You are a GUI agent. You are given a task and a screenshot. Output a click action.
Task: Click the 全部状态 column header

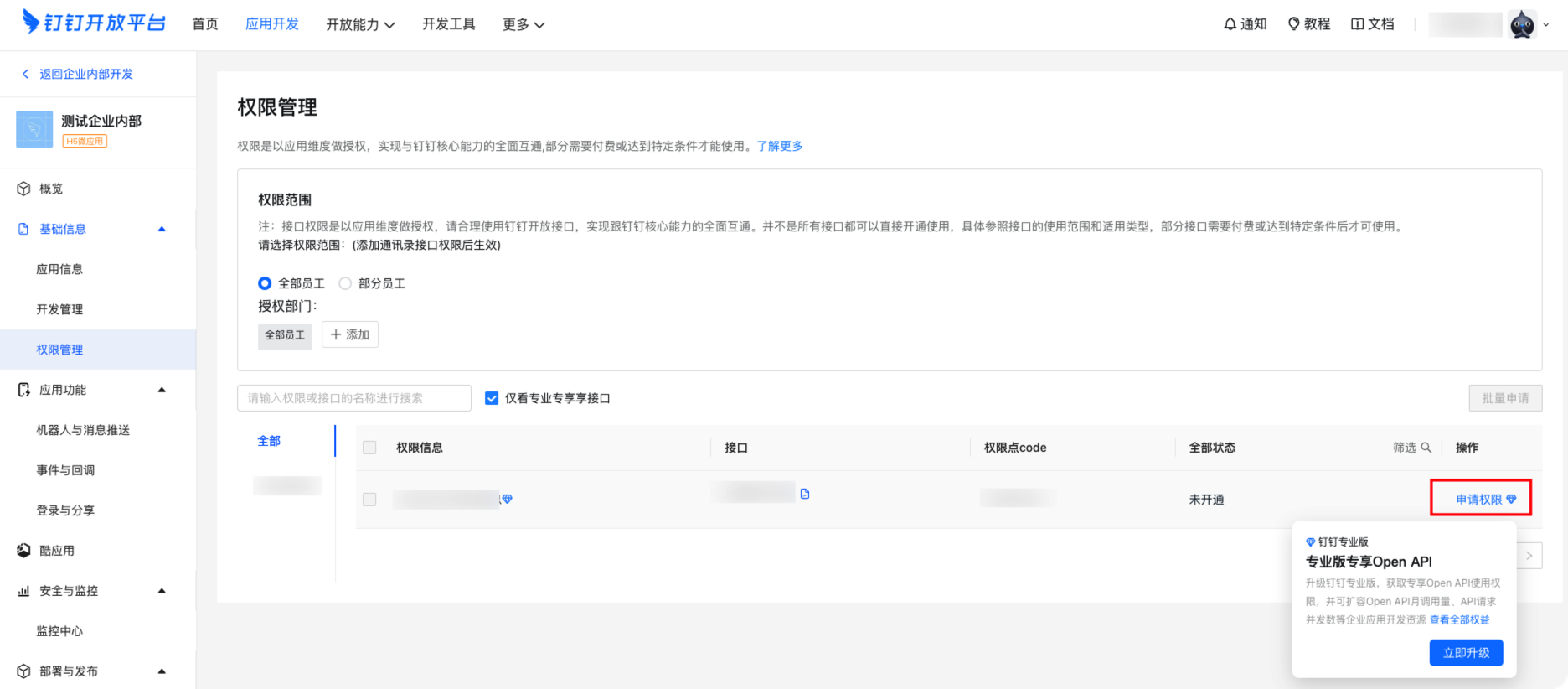(x=1212, y=448)
